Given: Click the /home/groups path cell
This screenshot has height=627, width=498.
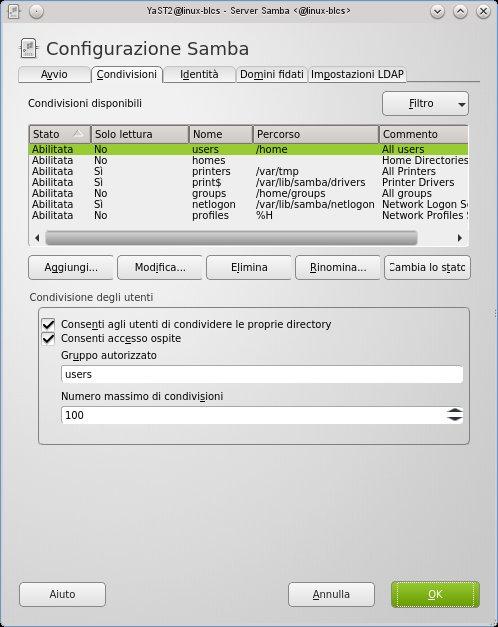Looking at the screenshot, I should pos(290,193).
